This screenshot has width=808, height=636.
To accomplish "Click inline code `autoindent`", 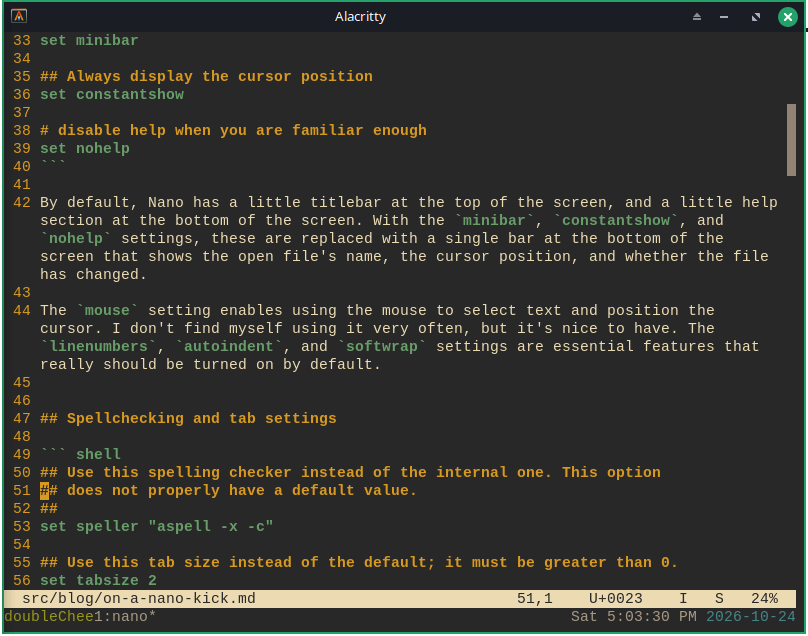I will tap(229, 346).
